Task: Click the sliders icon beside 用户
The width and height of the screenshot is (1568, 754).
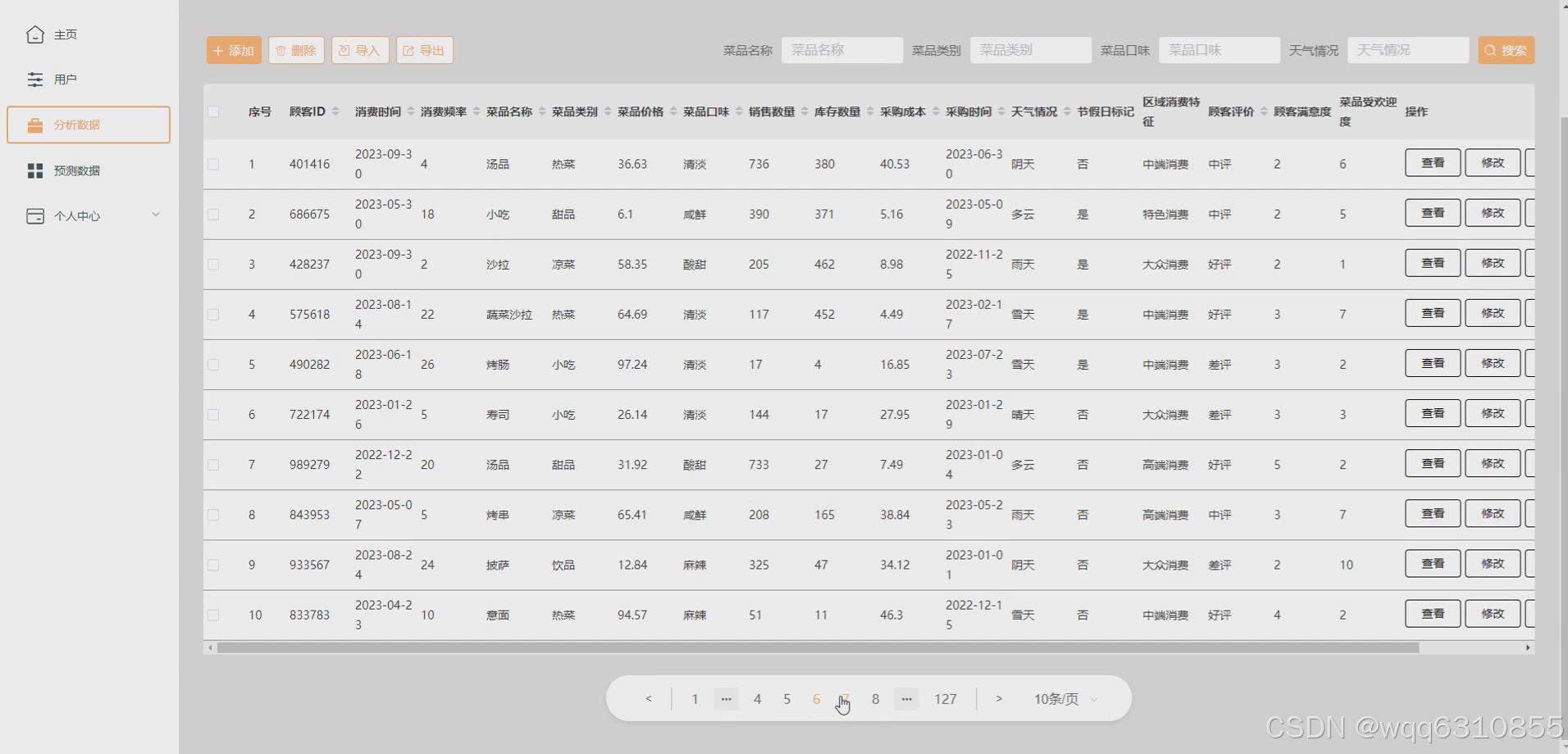Action: click(x=35, y=79)
